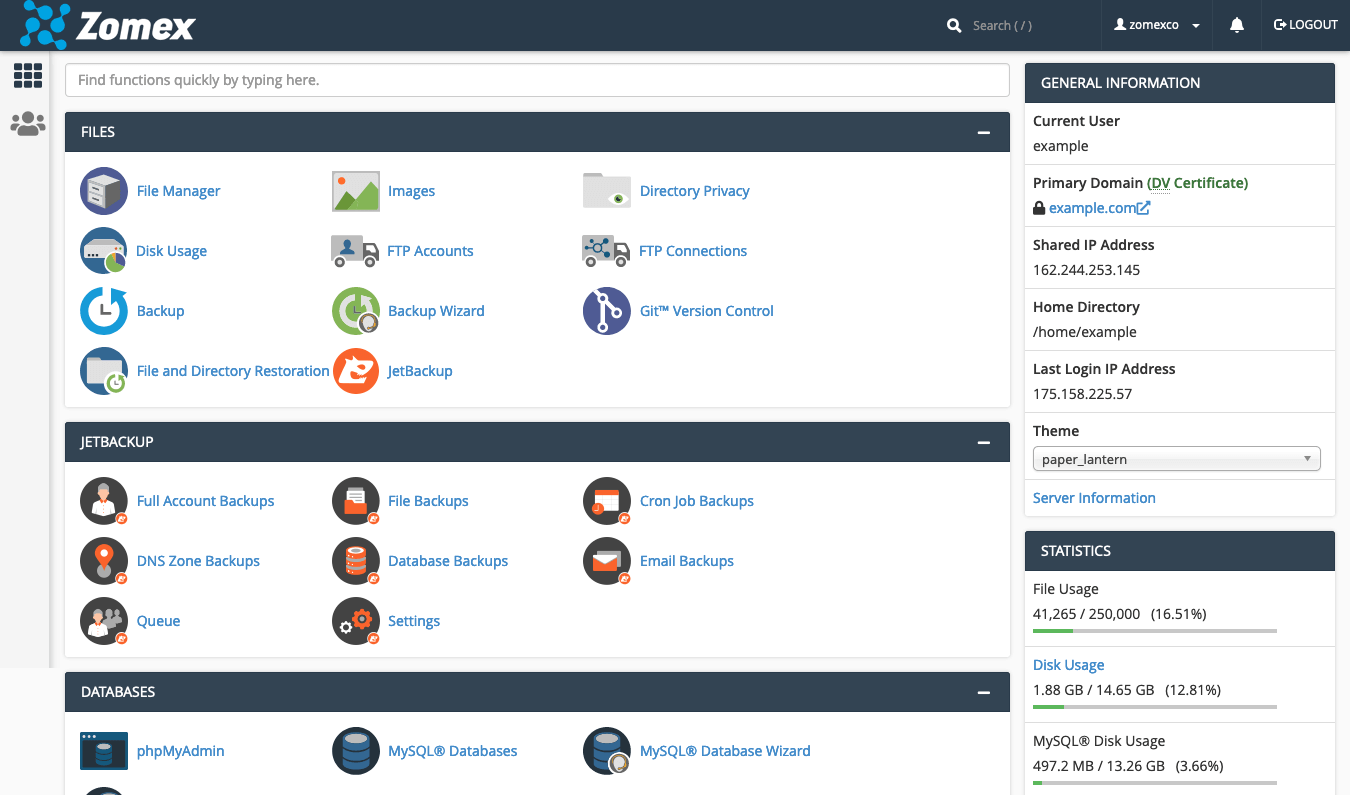
Task: Collapse the DATABASES section
Action: pyautogui.click(x=984, y=692)
